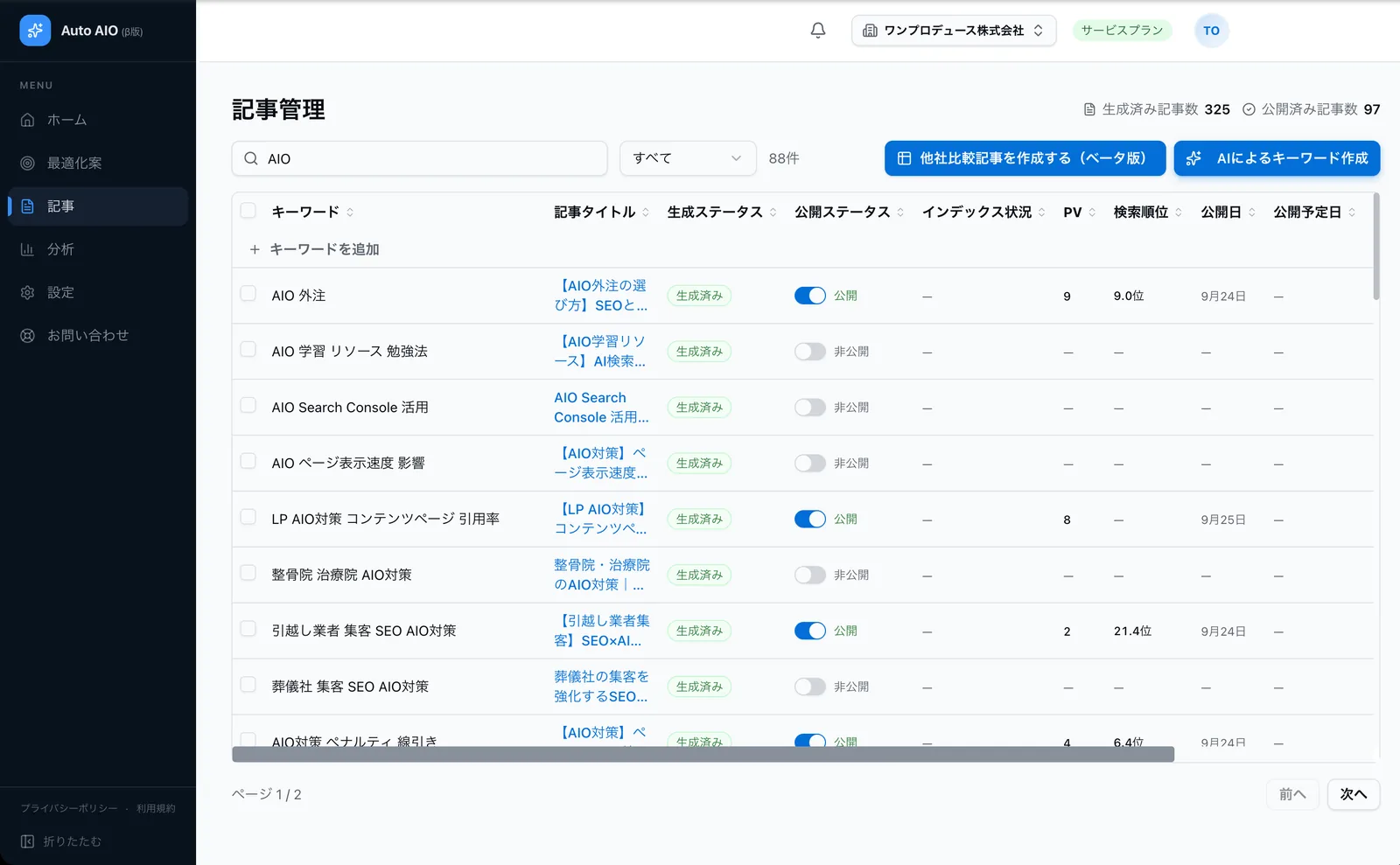Image resolution: width=1400 pixels, height=865 pixels.
Task: Go to ホーム in sidebar
Action: (98, 120)
